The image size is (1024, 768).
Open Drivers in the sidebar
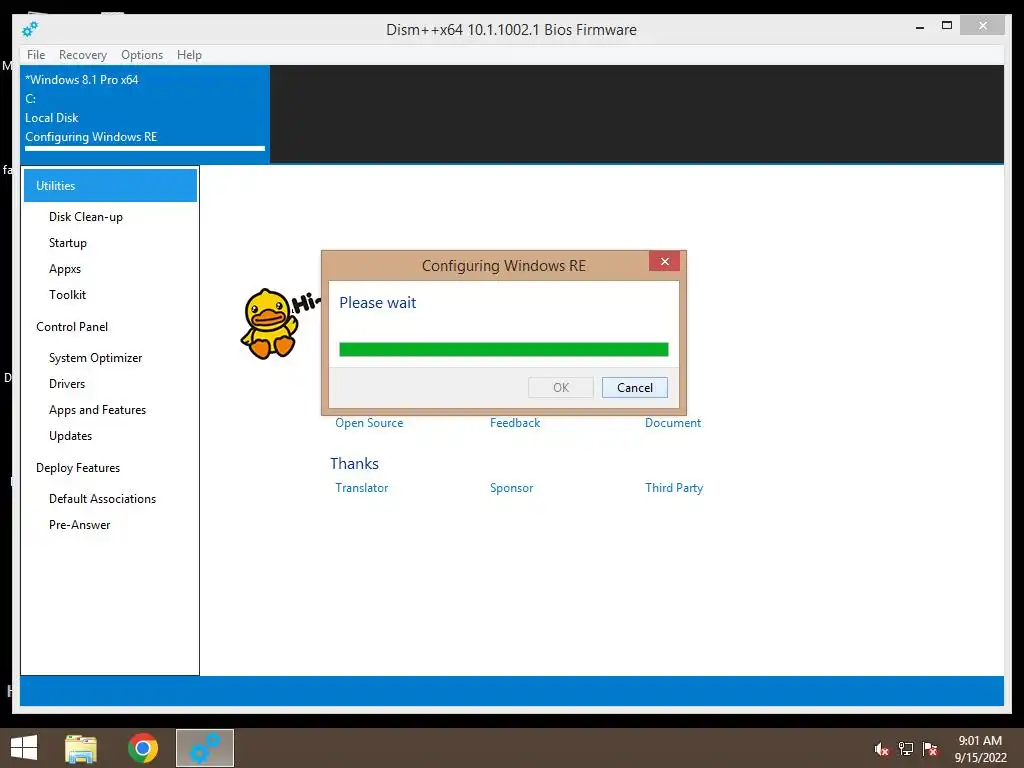coord(67,384)
